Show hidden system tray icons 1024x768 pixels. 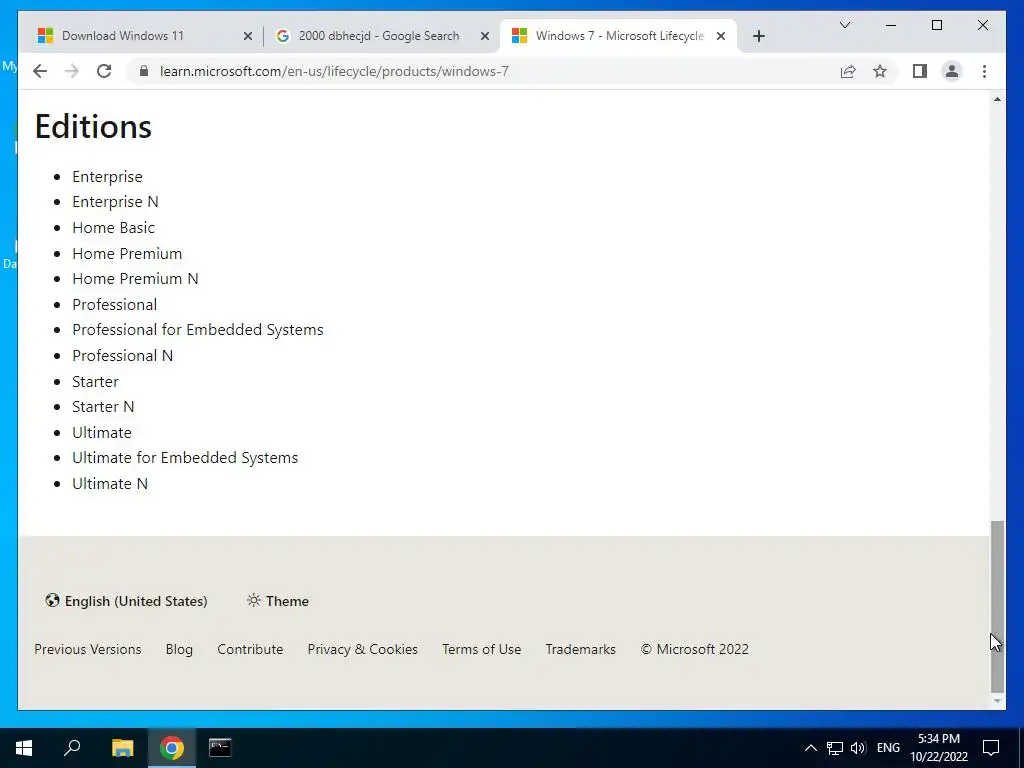(x=810, y=748)
